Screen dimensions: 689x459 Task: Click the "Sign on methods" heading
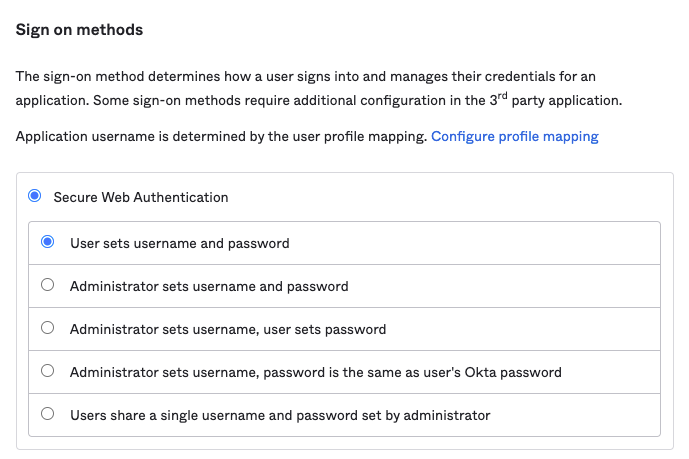79,30
